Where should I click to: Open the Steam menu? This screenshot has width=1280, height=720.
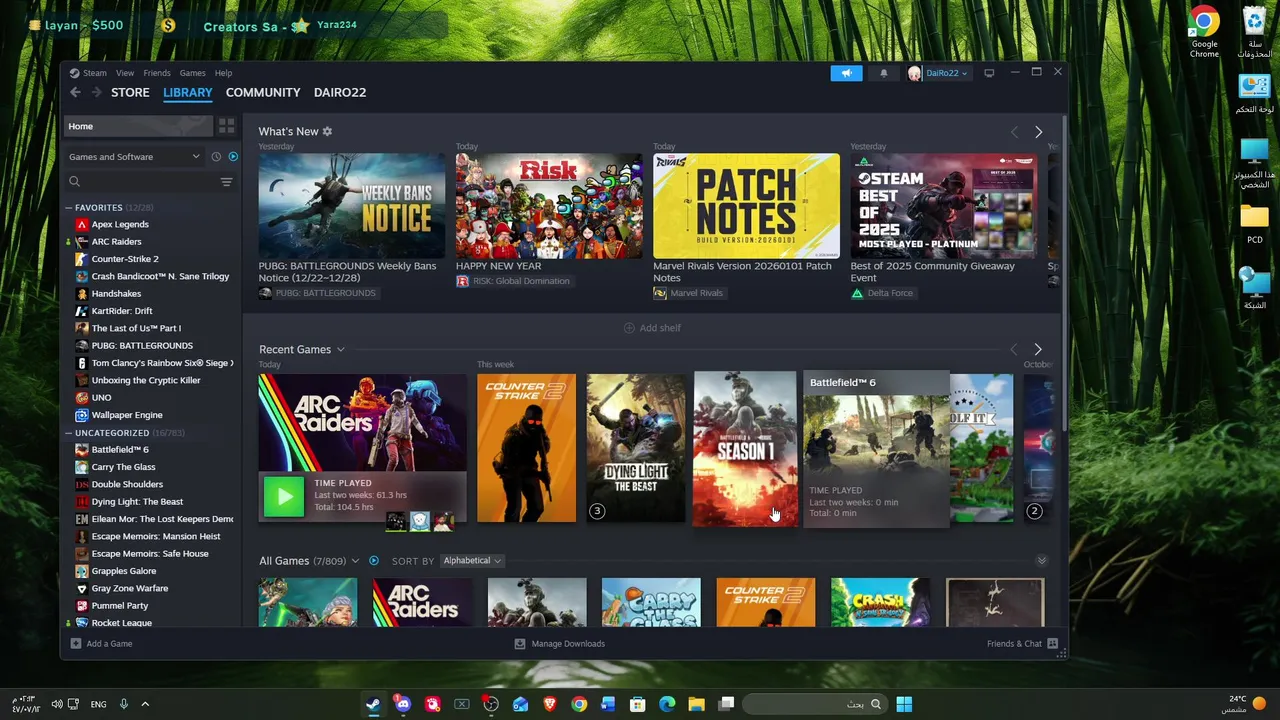coord(95,73)
